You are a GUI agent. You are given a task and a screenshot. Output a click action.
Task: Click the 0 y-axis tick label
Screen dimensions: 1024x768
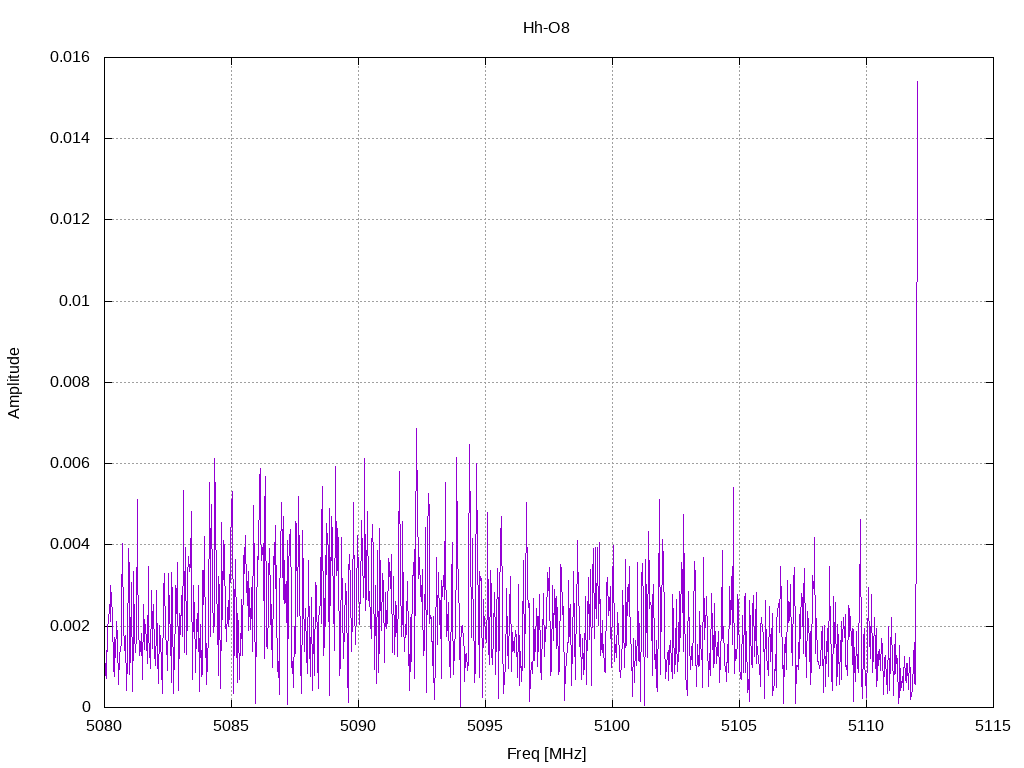[86, 707]
